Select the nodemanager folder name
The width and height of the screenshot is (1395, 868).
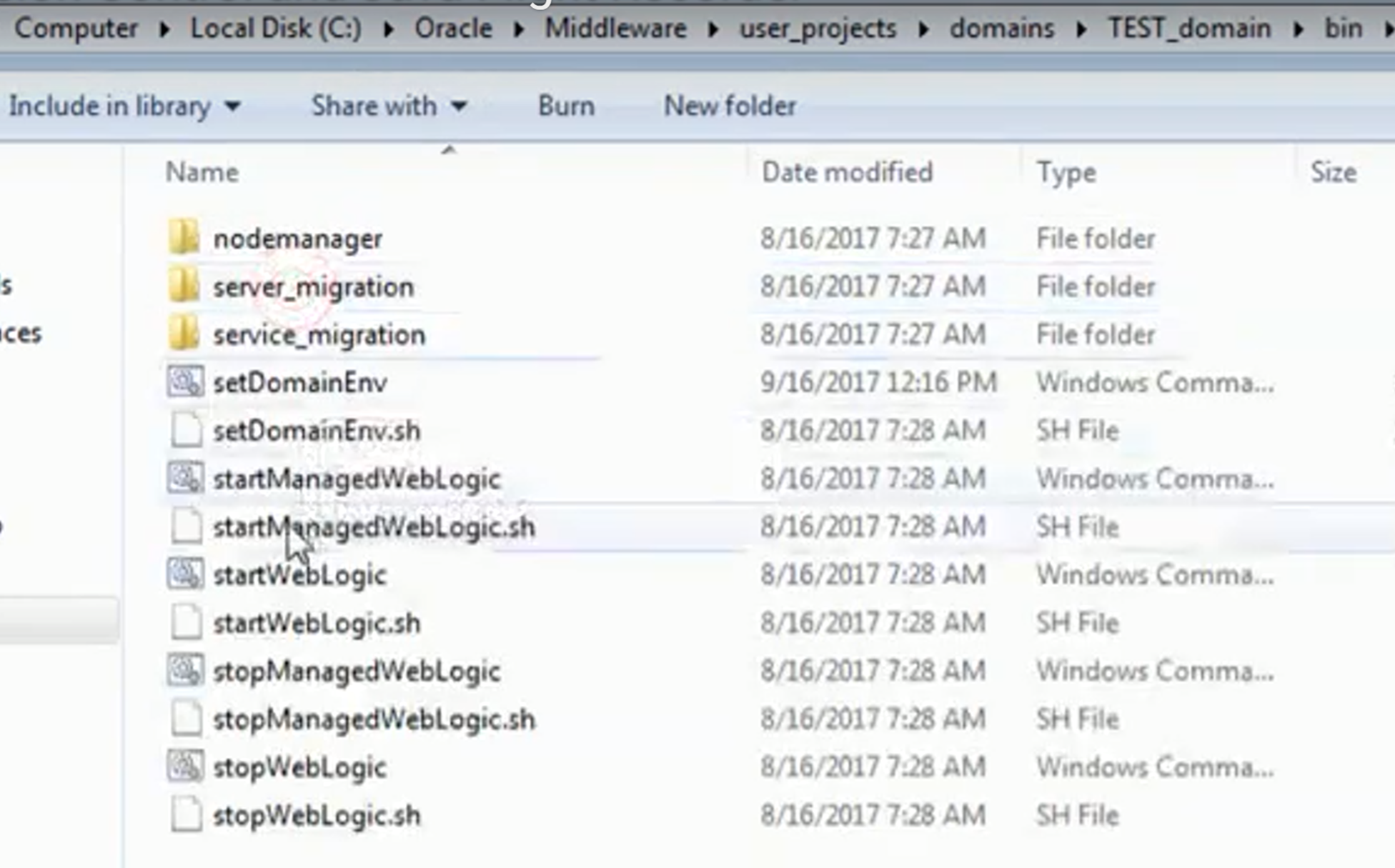point(298,239)
